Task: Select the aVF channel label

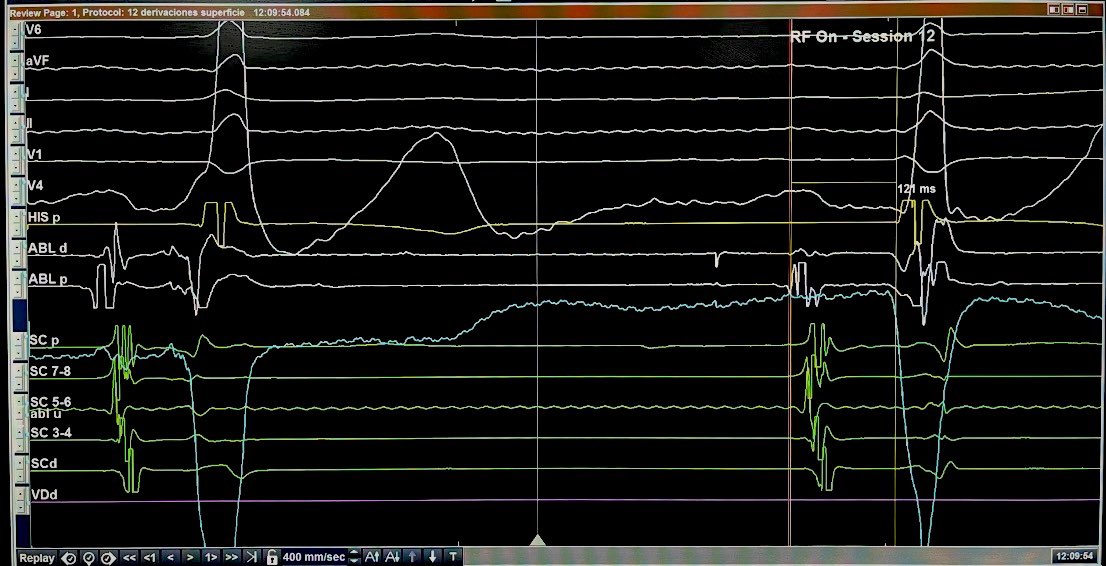Action: (x=38, y=62)
